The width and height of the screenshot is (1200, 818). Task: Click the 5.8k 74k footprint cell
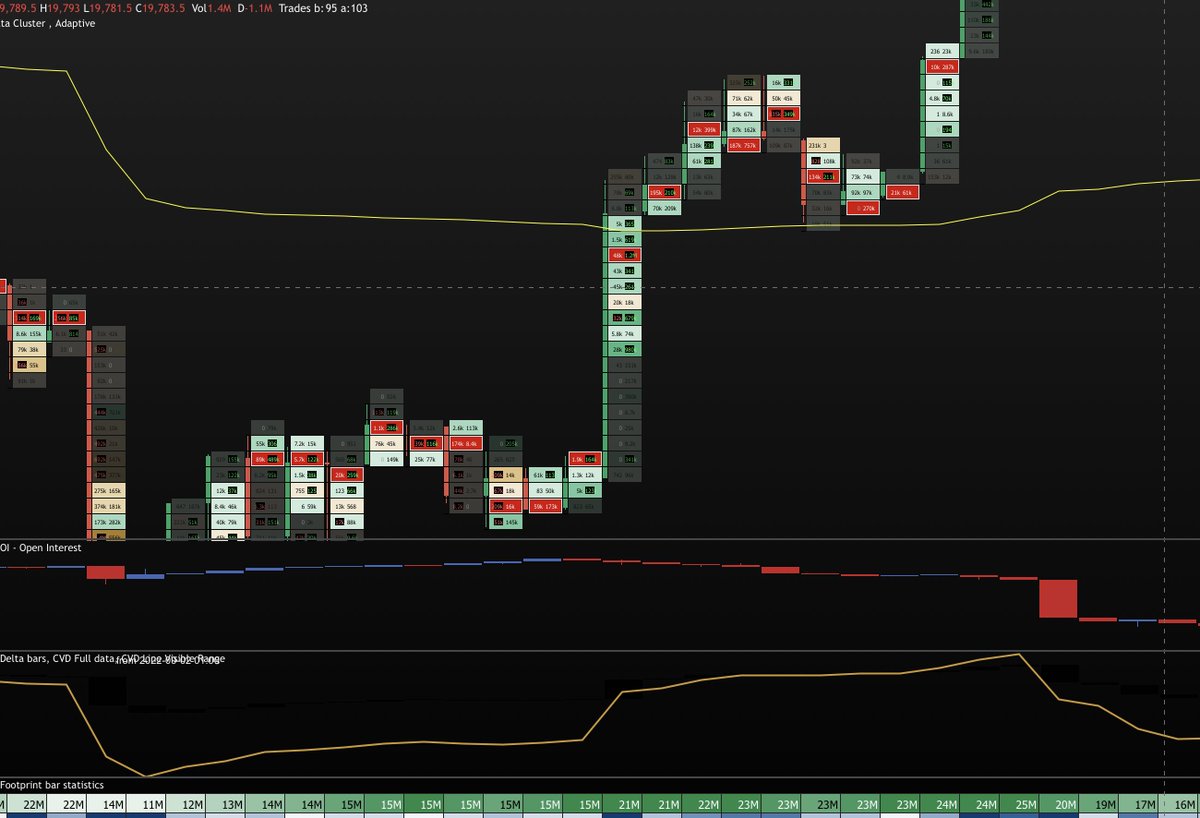click(x=624, y=334)
